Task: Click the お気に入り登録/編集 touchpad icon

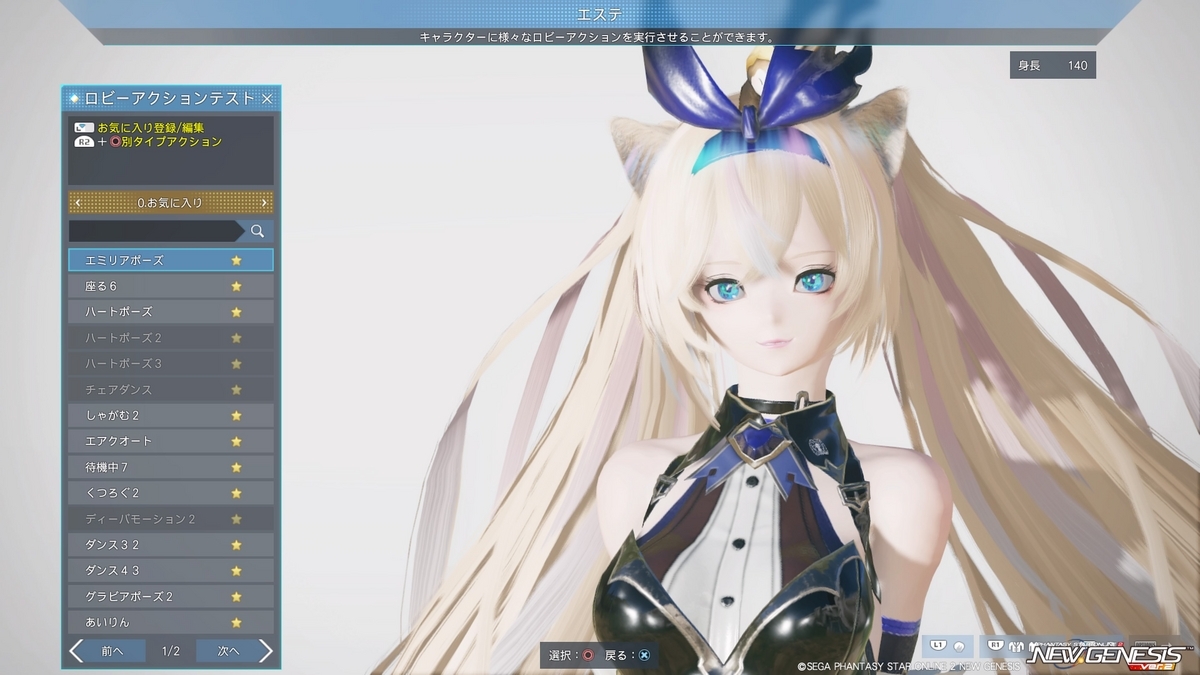Action: (84, 128)
